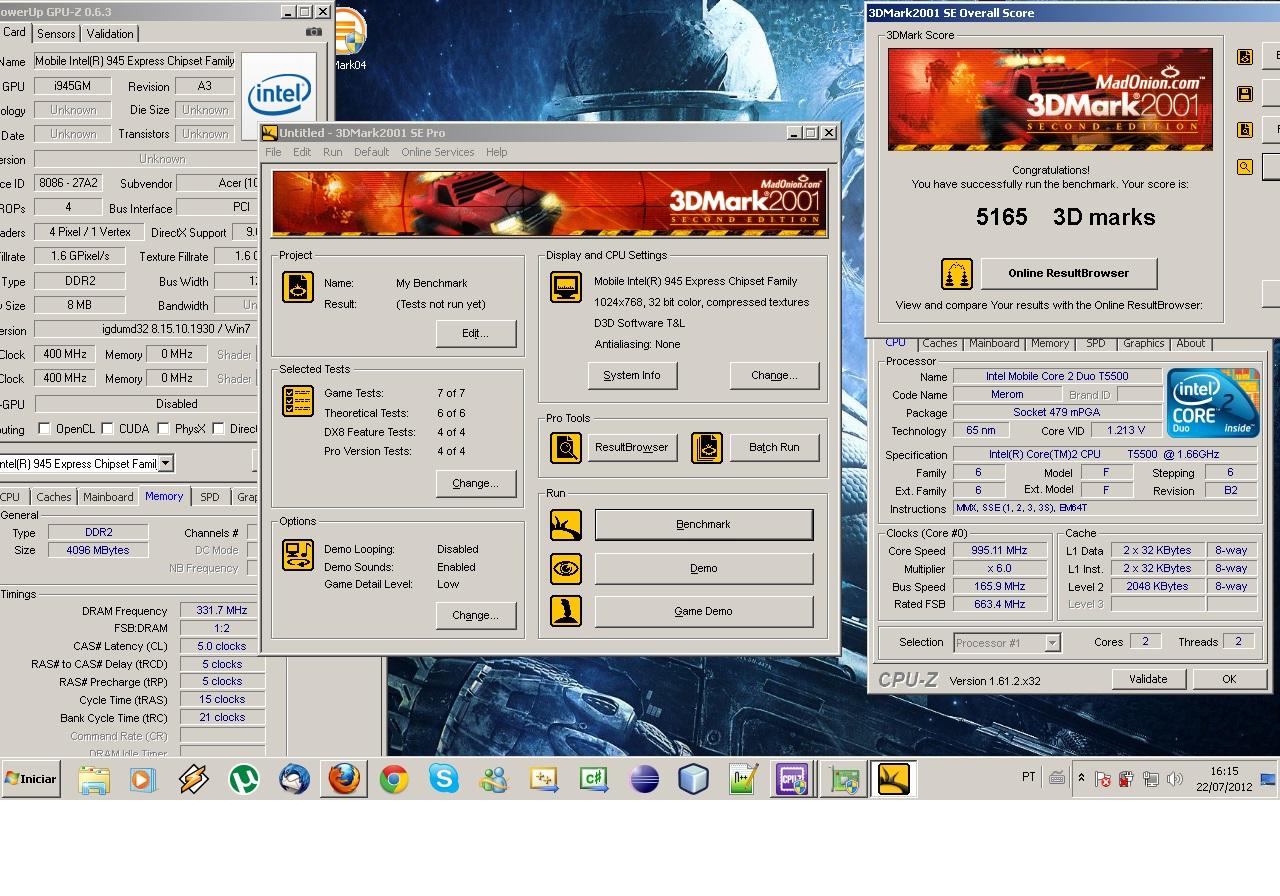
Task: Open the Iniciar start menu
Action: [31, 779]
